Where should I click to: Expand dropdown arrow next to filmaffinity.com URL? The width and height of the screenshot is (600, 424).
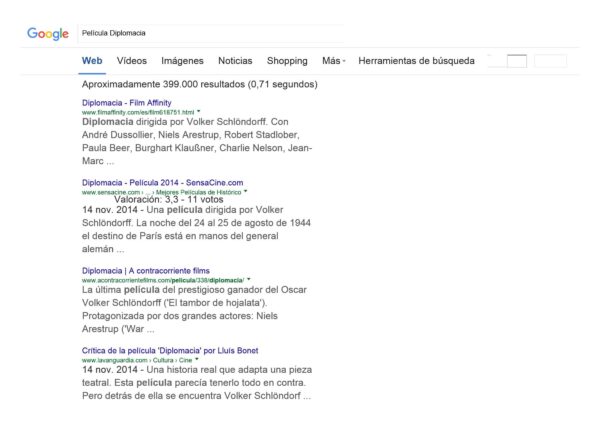click(199, 112)
